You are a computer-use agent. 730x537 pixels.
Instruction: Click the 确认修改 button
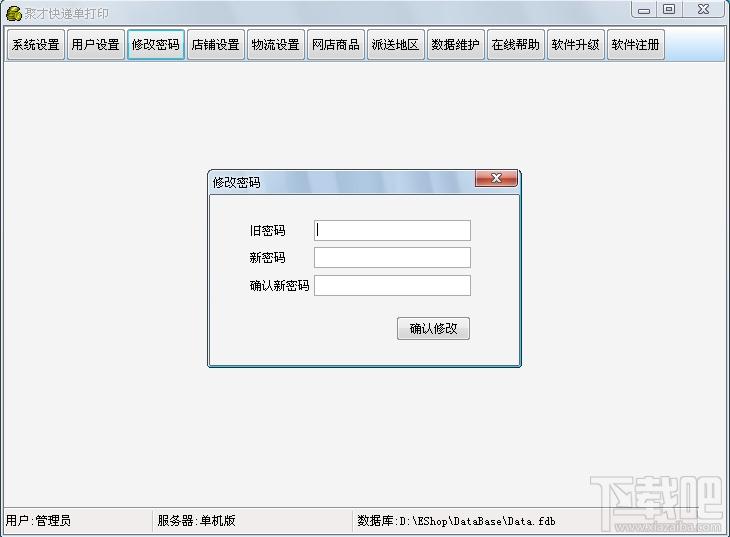(433, 329)
